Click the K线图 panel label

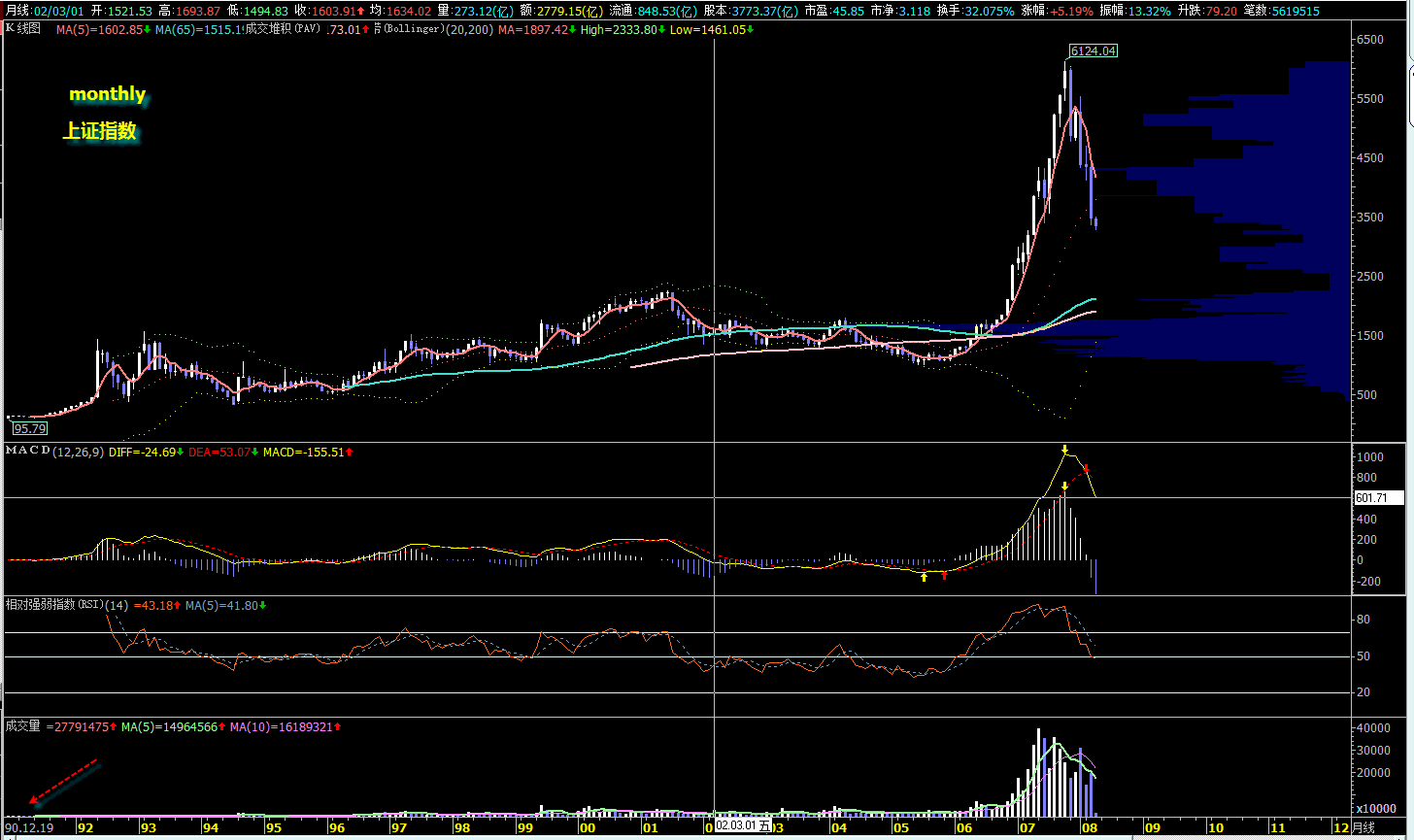point(24,29)
